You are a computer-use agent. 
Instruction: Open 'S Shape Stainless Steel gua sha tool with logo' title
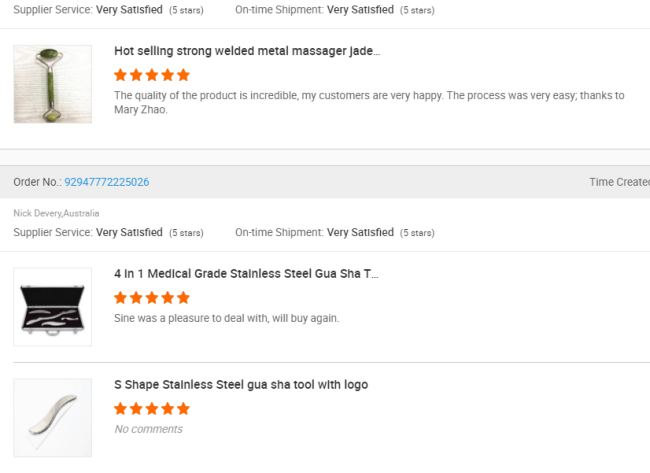(241, 385)
